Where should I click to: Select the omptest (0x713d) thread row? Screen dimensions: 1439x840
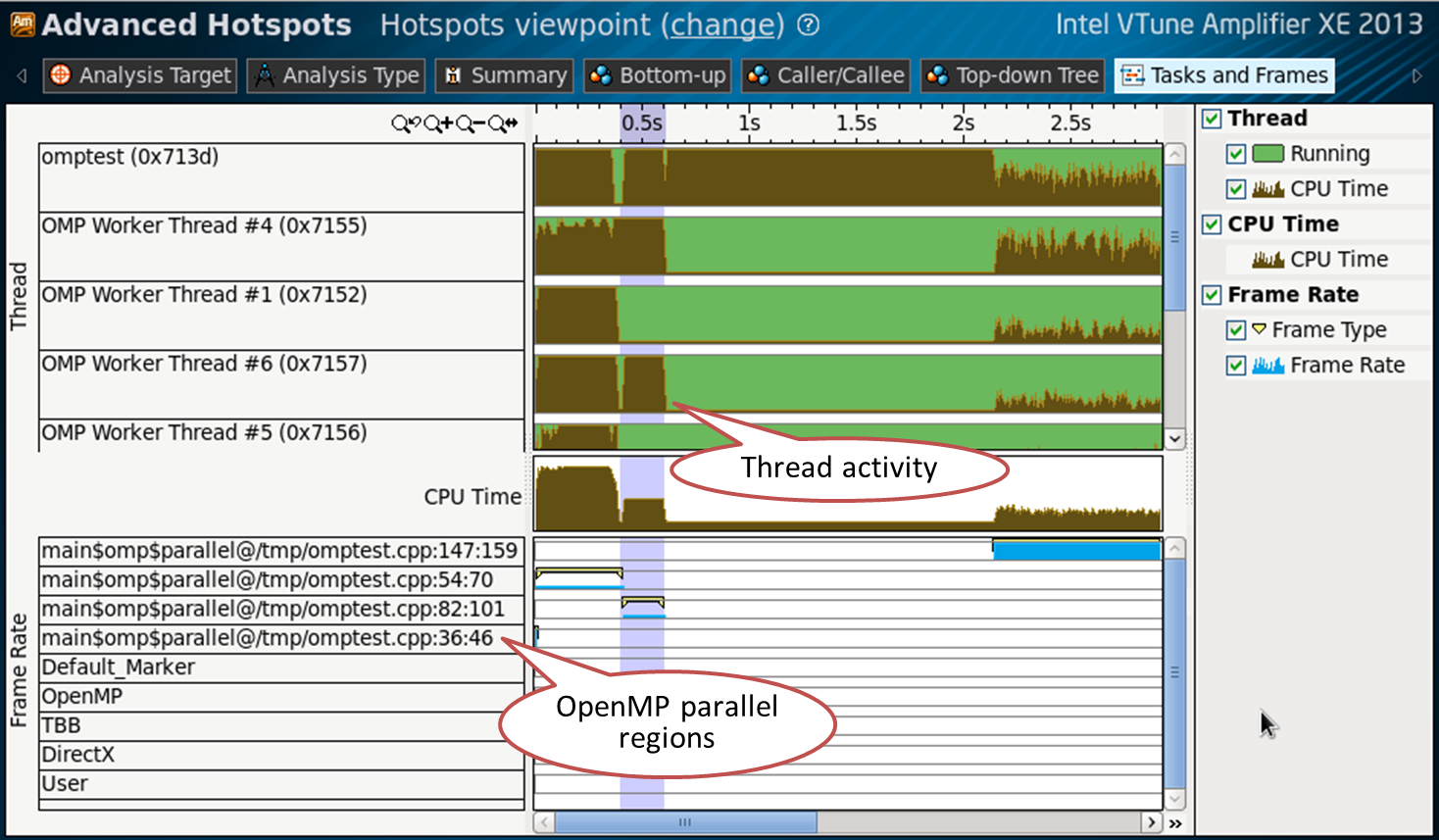point(281,177)
